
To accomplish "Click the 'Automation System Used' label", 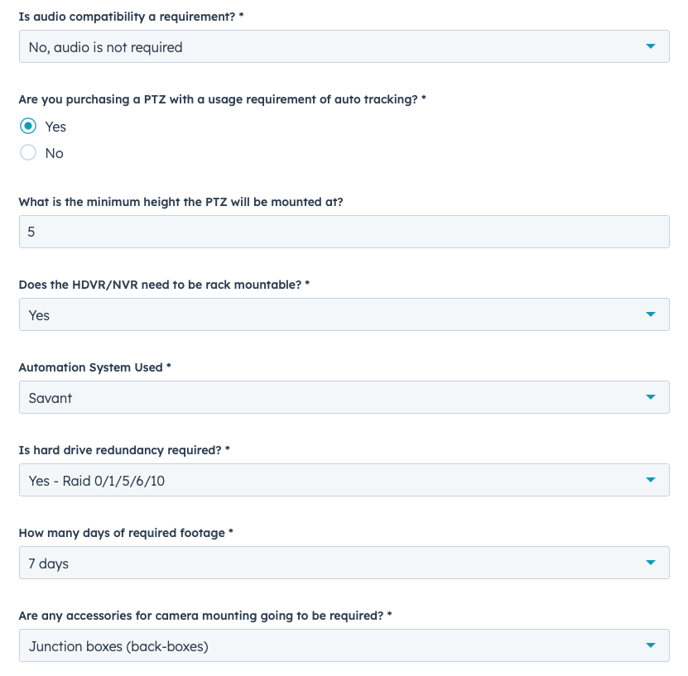I will (x=92, y=367).
